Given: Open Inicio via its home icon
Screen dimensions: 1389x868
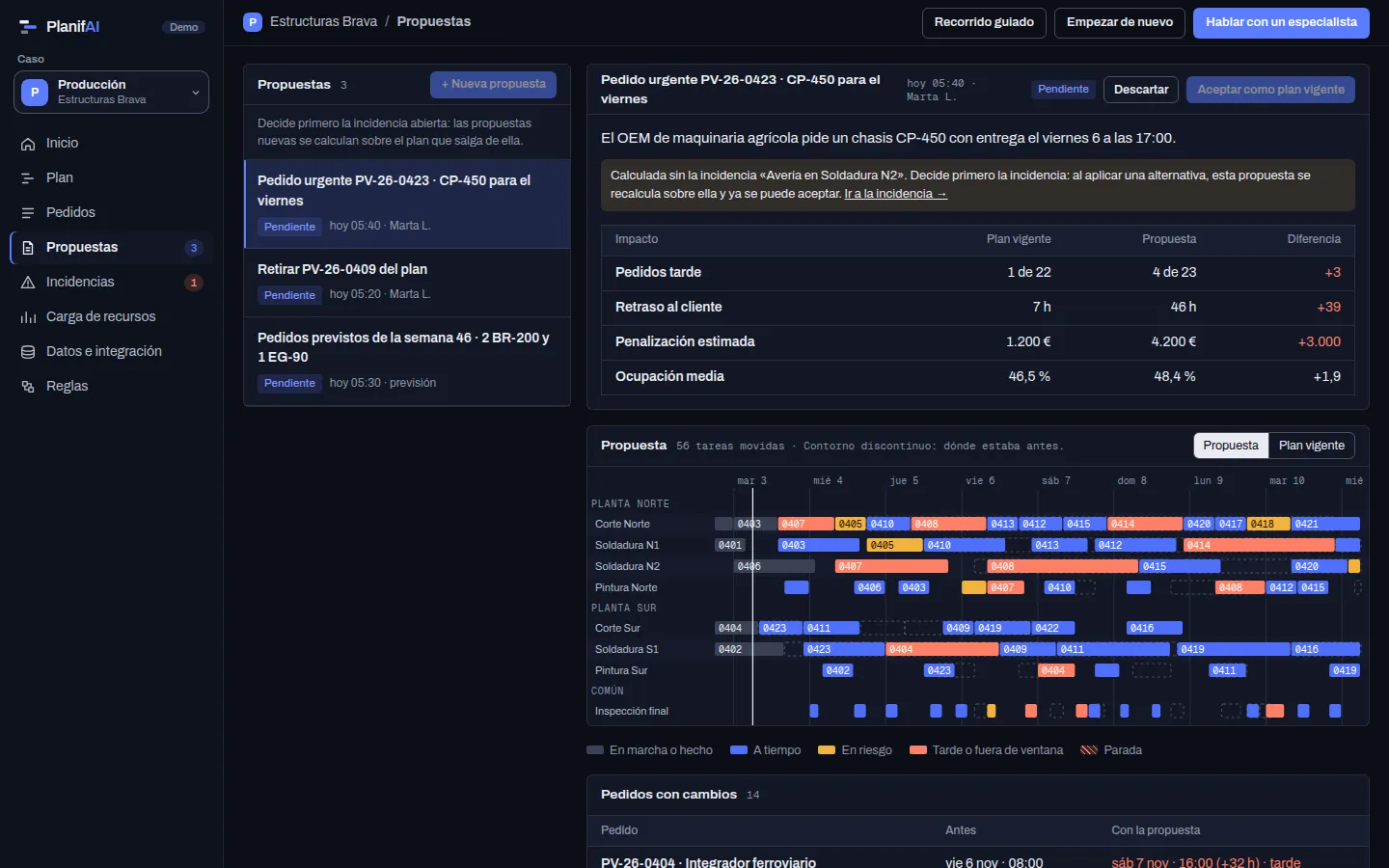Looking at the screenshot, I should click(x=28, y=144).
